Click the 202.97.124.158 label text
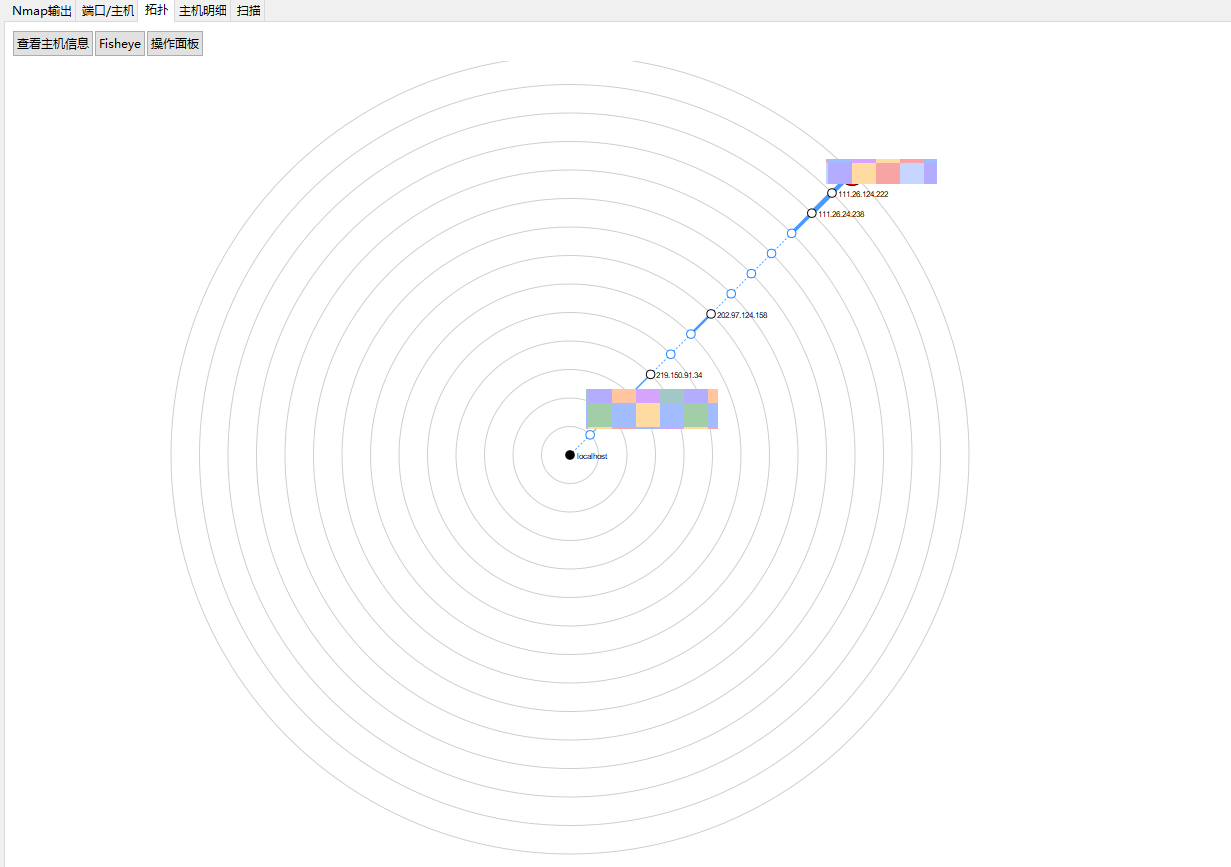The height and width of the screenshot is (867, 1231). pos(743,315)
